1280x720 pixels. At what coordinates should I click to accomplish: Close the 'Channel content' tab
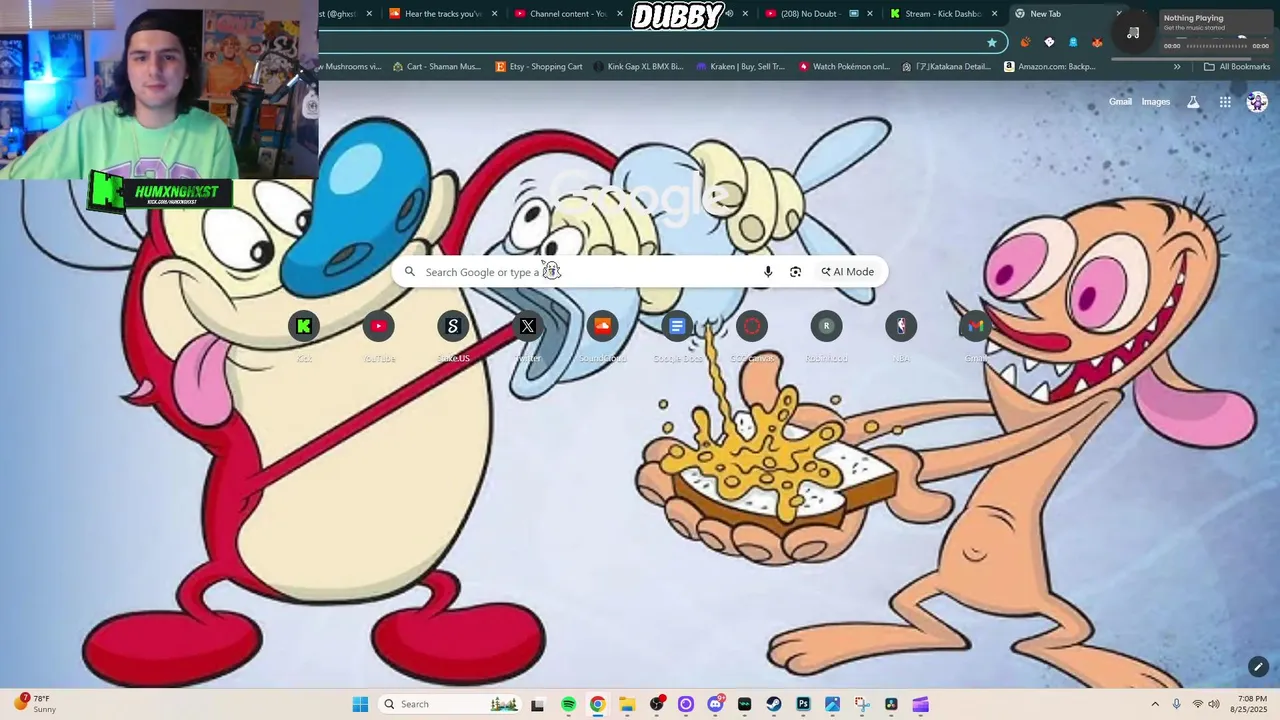click(620, 14)
